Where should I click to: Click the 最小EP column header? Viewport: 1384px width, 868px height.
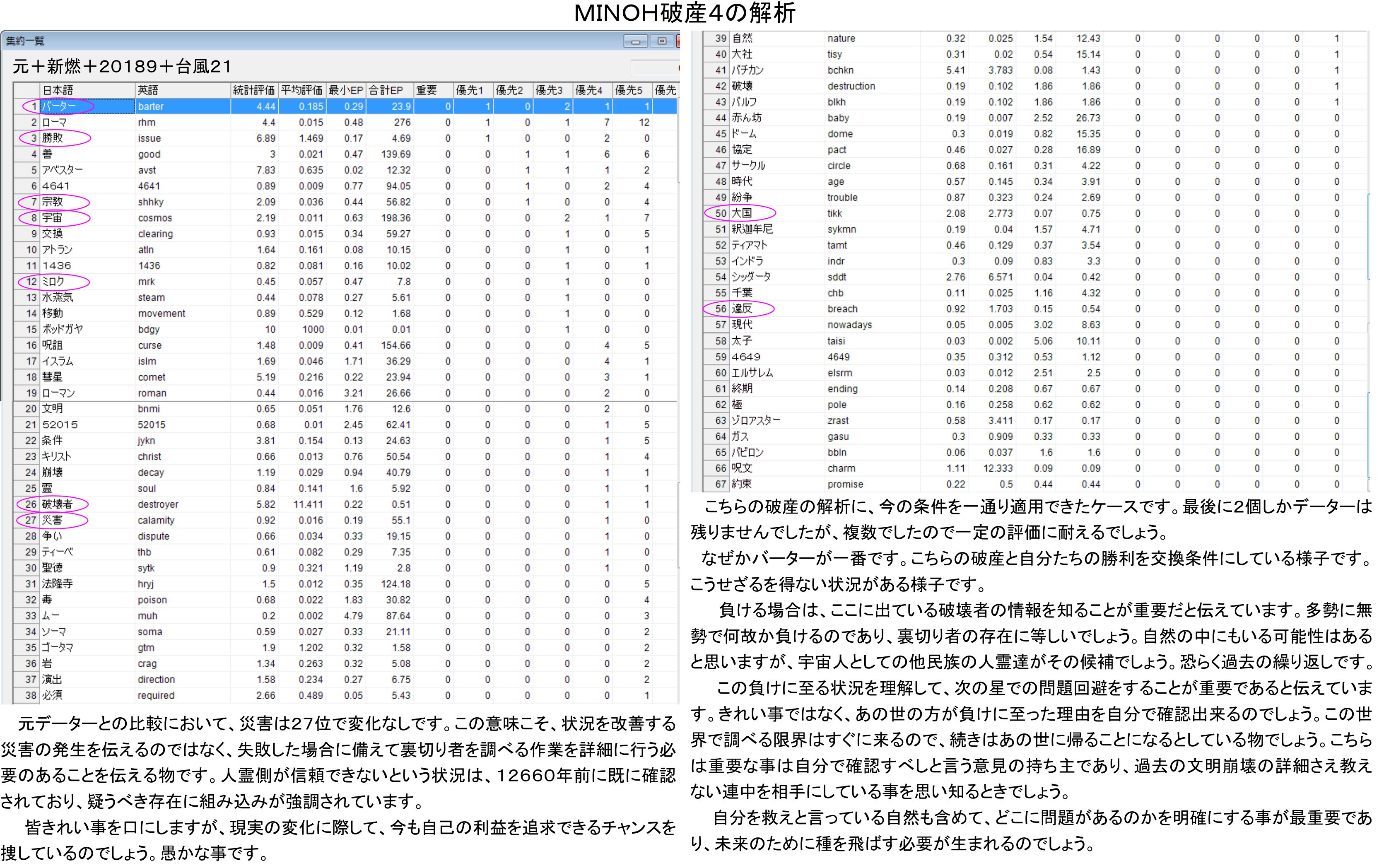click(x=345, y=90)
